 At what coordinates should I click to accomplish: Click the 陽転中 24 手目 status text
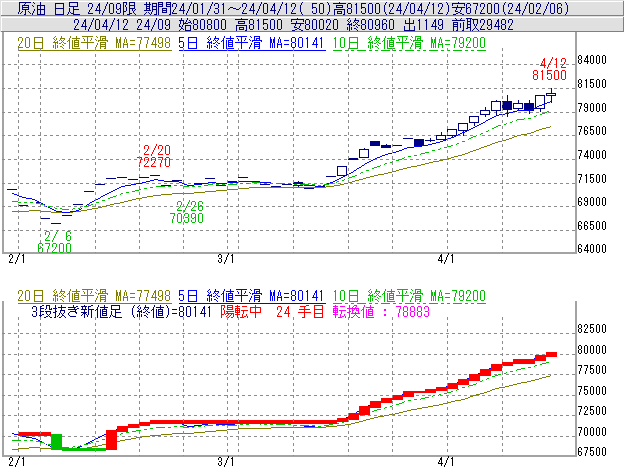pyautogui.click(x=273, y=311)
